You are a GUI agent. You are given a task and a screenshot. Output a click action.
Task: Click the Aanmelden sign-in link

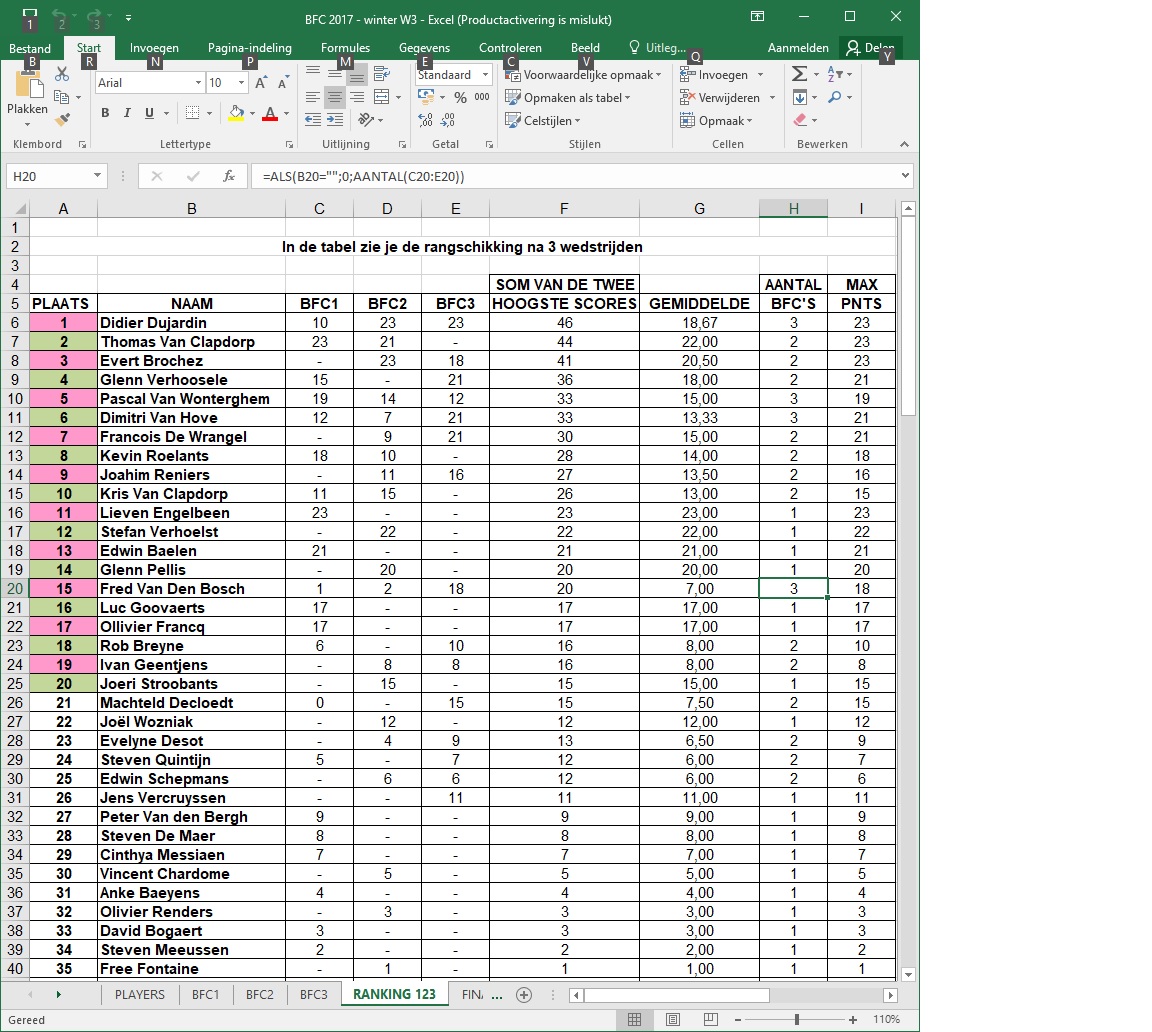click(797, 48)
